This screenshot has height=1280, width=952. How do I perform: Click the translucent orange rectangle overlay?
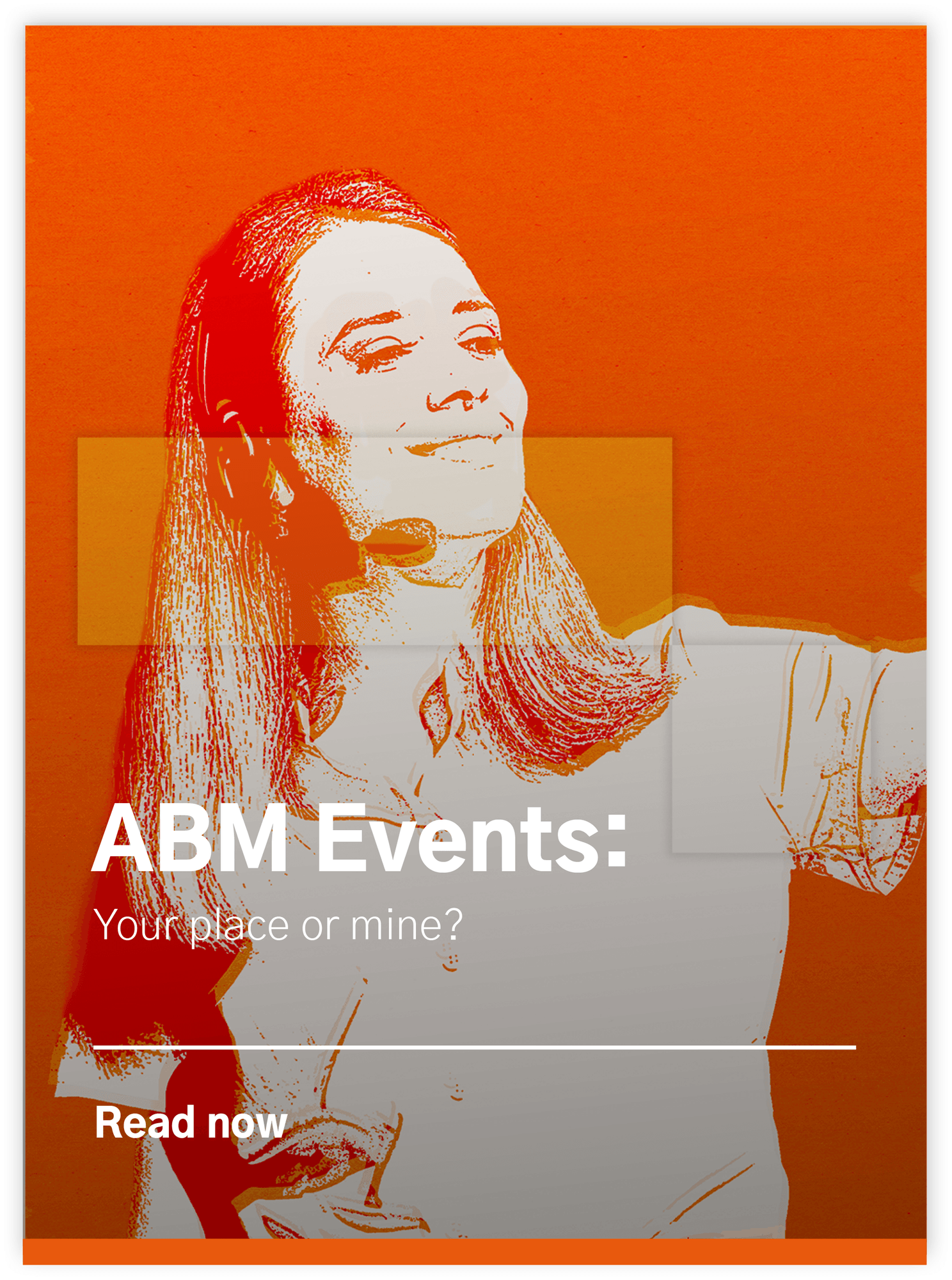pos(374,541)
